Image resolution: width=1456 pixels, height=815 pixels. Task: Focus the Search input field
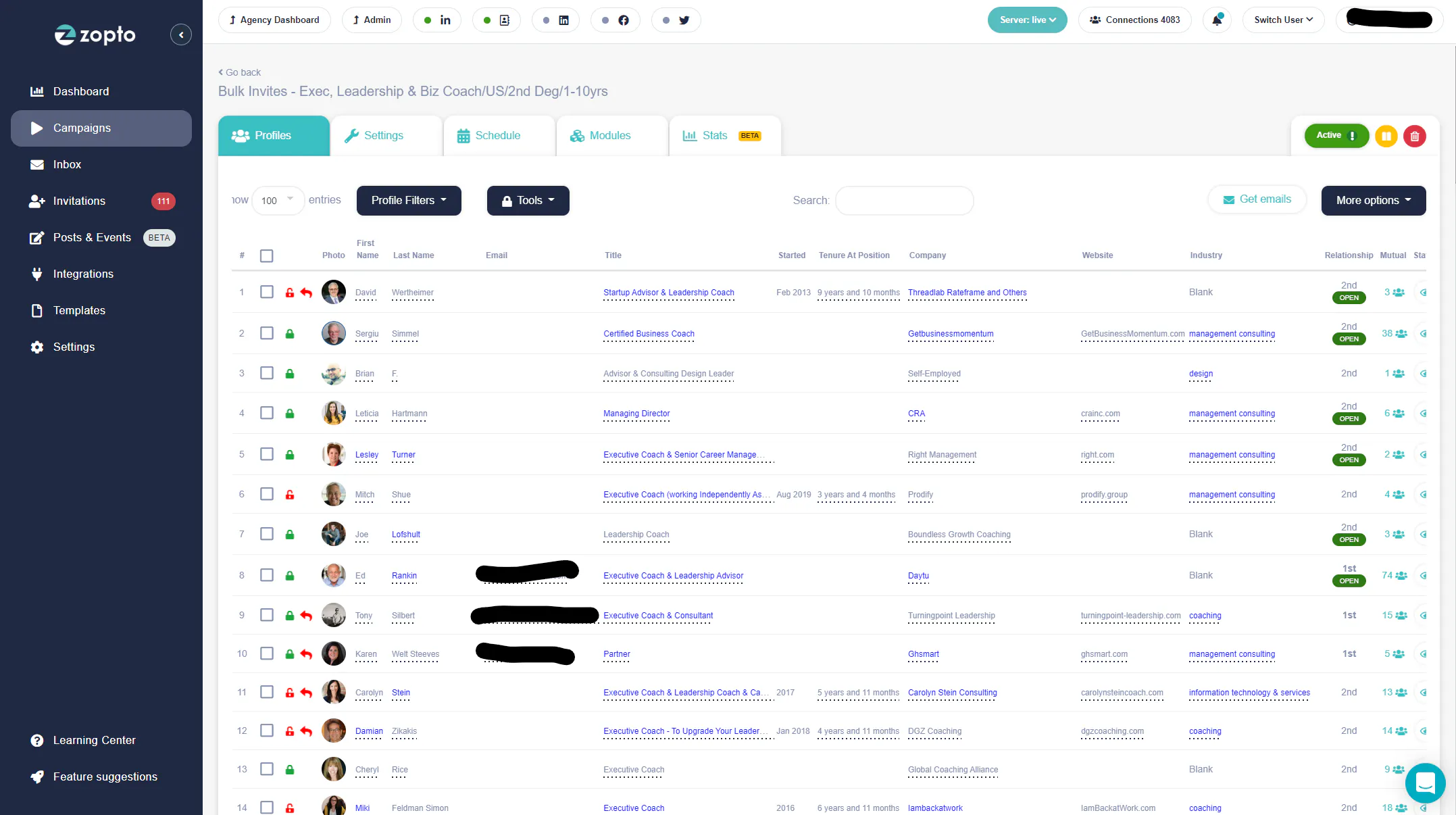tap(904, 201)
